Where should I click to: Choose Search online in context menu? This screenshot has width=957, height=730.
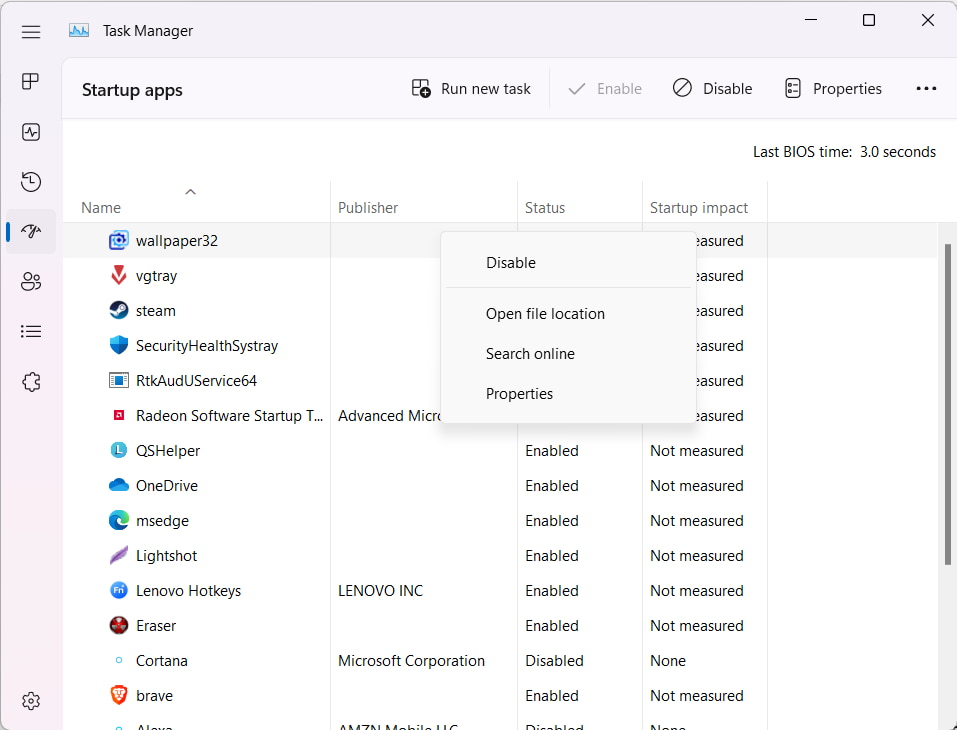[x=530, y=354]
